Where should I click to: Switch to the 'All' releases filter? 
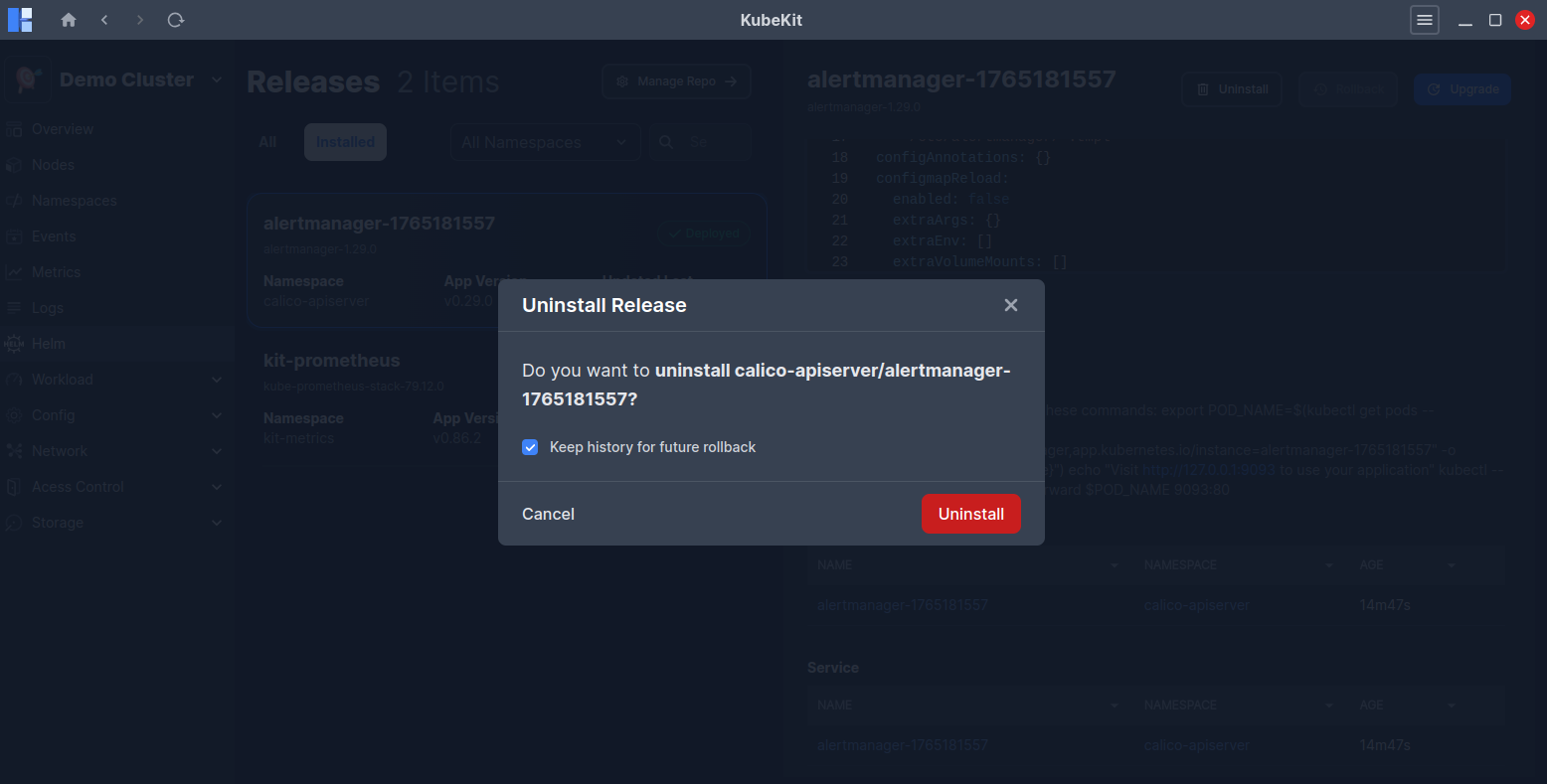(266, 141)
